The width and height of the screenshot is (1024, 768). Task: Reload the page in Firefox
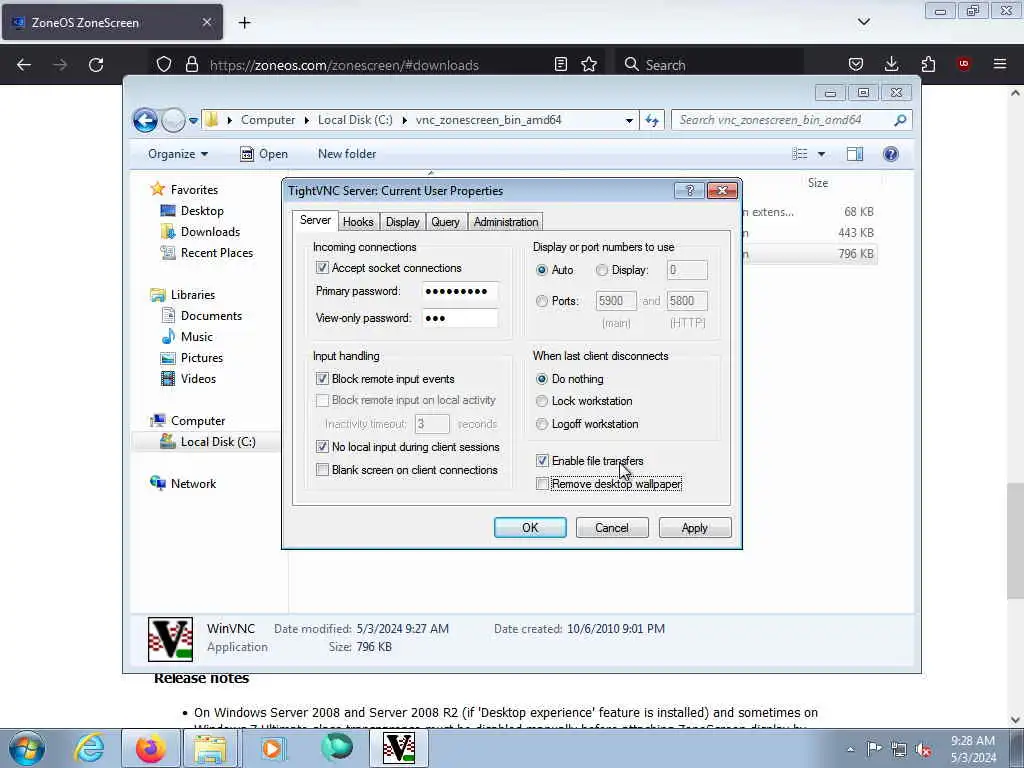(96, 65)
